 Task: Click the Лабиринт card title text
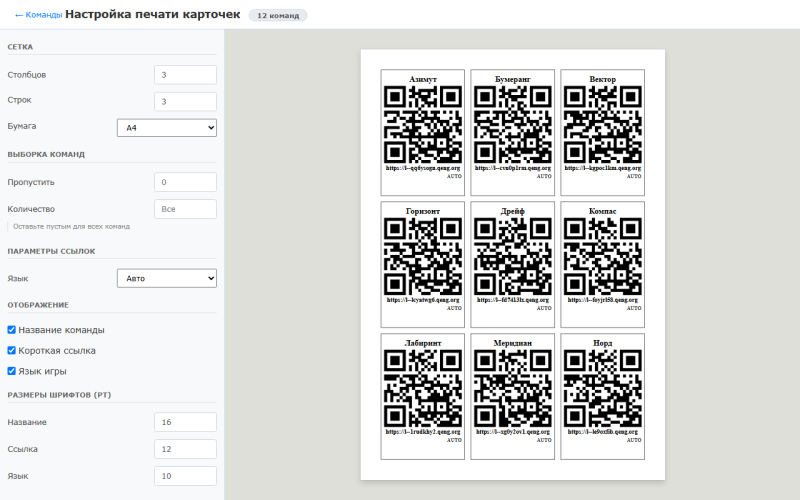point(423,343)
